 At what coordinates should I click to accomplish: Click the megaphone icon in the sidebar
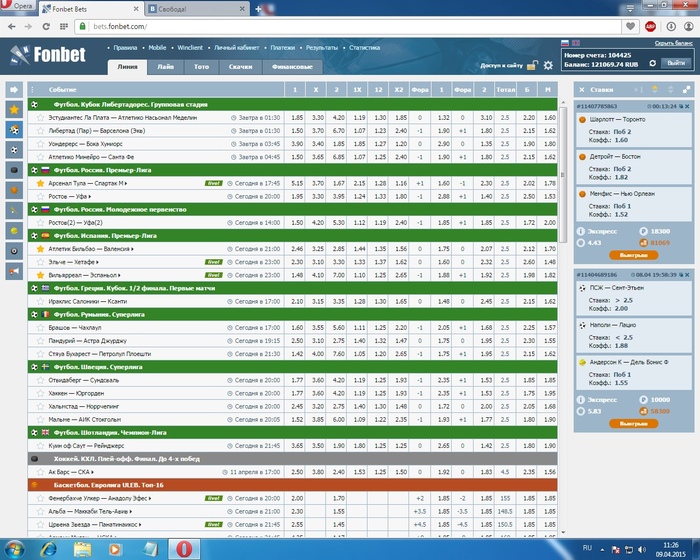[x=14, y=271]
